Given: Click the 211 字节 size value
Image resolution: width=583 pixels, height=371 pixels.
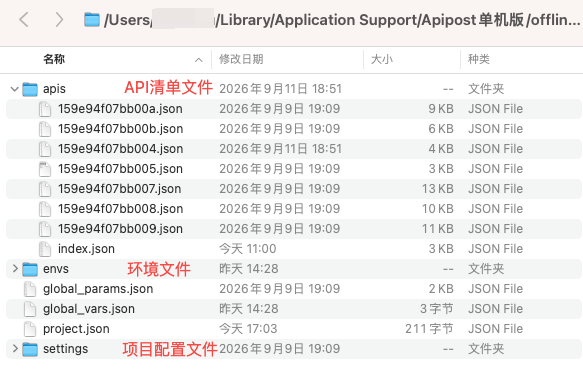Looking at the screenshot, I should click(x=429, y=329).
